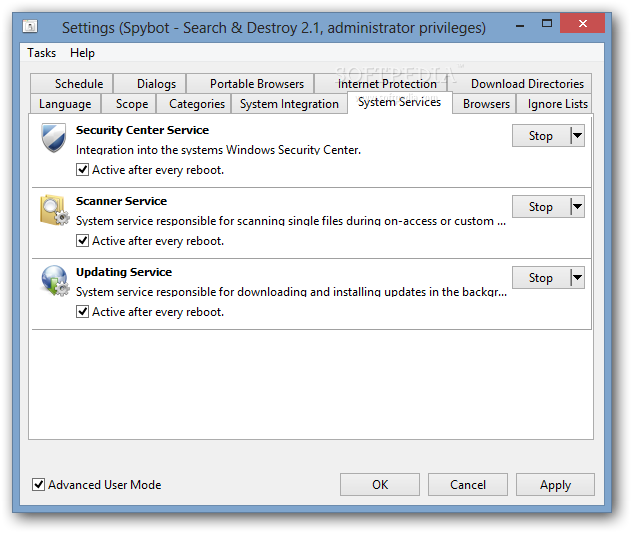Open the Help menu
This screenshot has height=533, width=632.
82,53
